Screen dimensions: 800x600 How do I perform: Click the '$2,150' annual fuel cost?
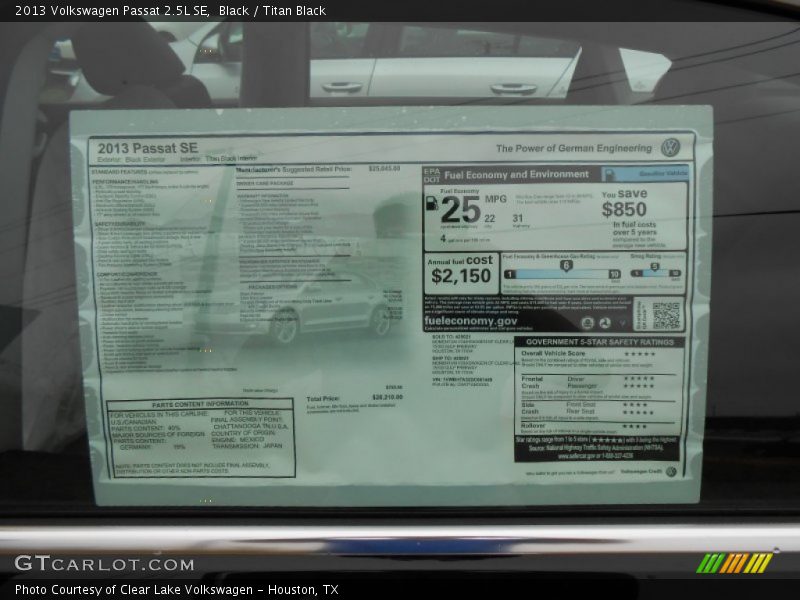click(x=461, y=276)
